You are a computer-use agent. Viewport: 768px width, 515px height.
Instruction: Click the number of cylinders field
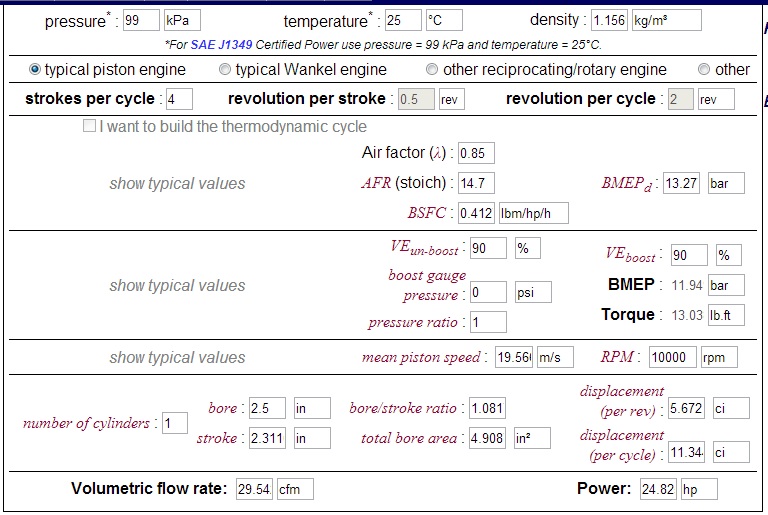tap(175, 424)
